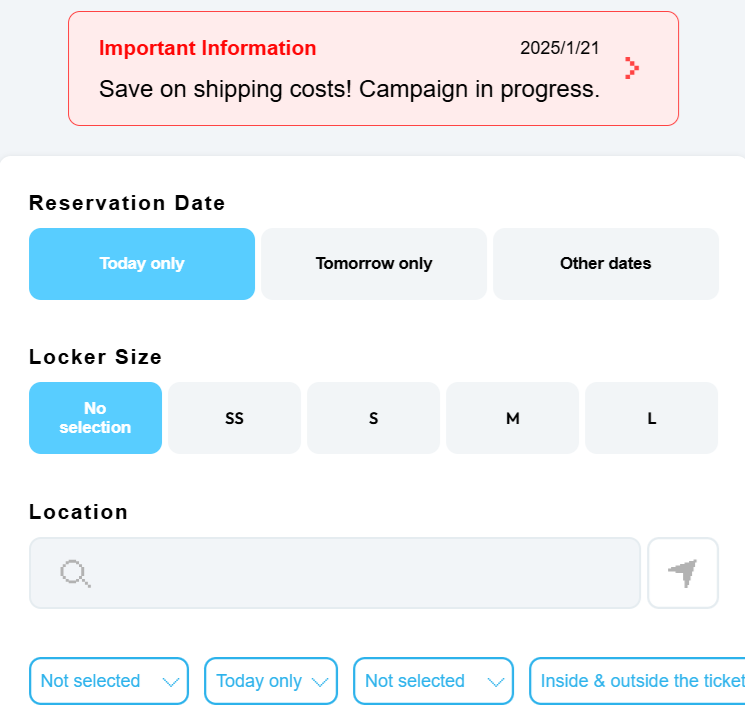Screen dimensions: 745x725
Task: Pick Other dates for reservation
Action: (605, 264)
